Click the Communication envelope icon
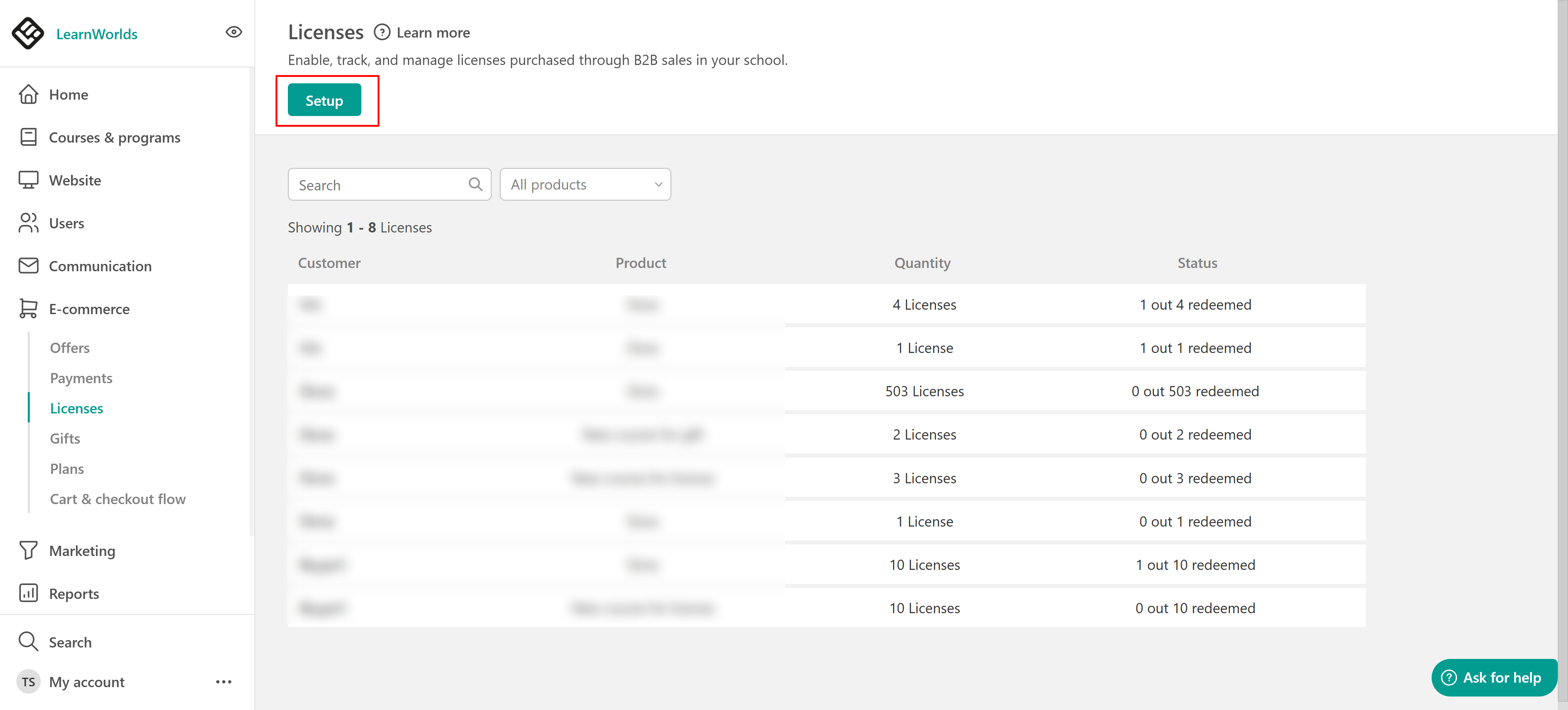Viewport: 1568px width, 710px height. coord(28,266)
